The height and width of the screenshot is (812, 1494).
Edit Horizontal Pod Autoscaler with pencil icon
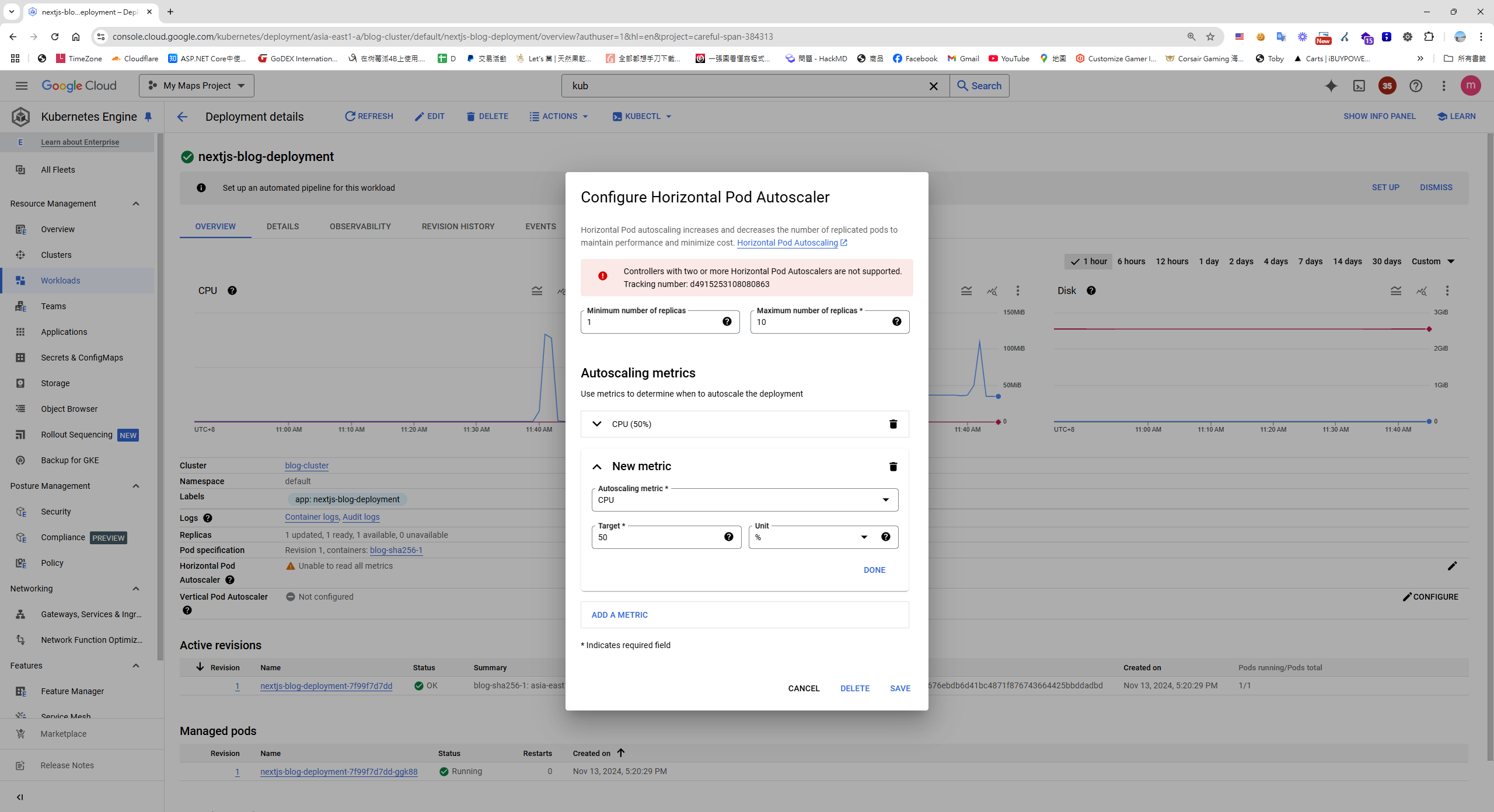click(1453, 566)
